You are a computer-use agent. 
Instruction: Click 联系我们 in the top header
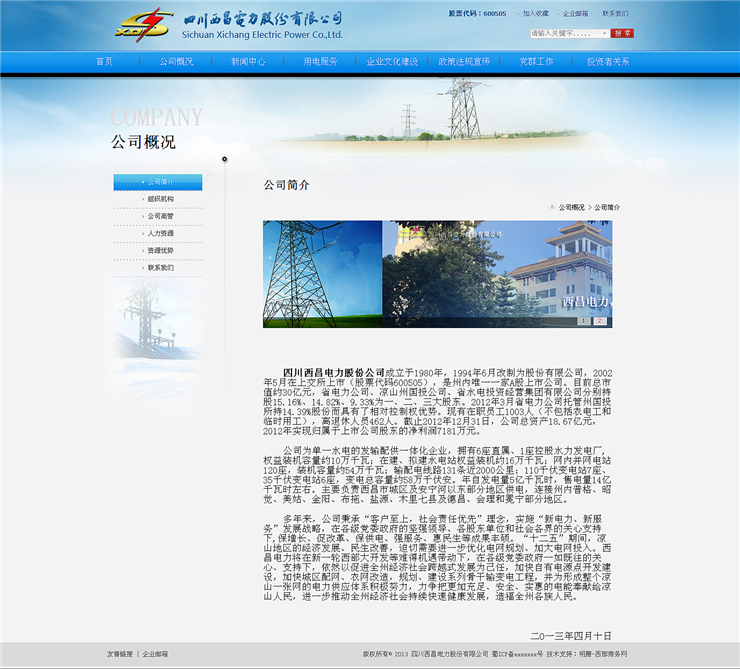point(615,14)
